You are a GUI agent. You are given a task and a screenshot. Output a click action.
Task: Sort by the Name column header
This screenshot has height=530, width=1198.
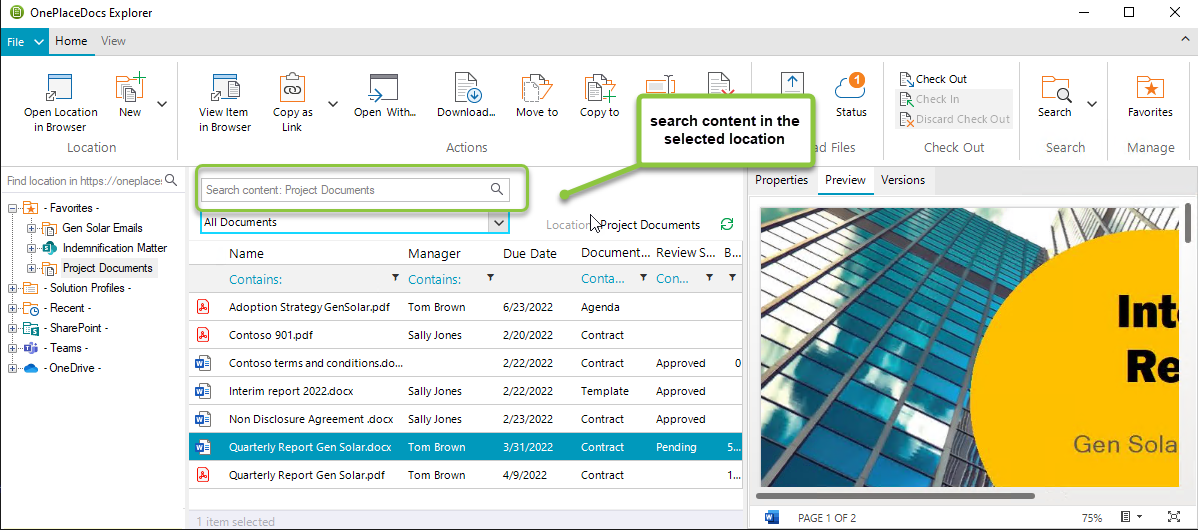tap(246, 254)
